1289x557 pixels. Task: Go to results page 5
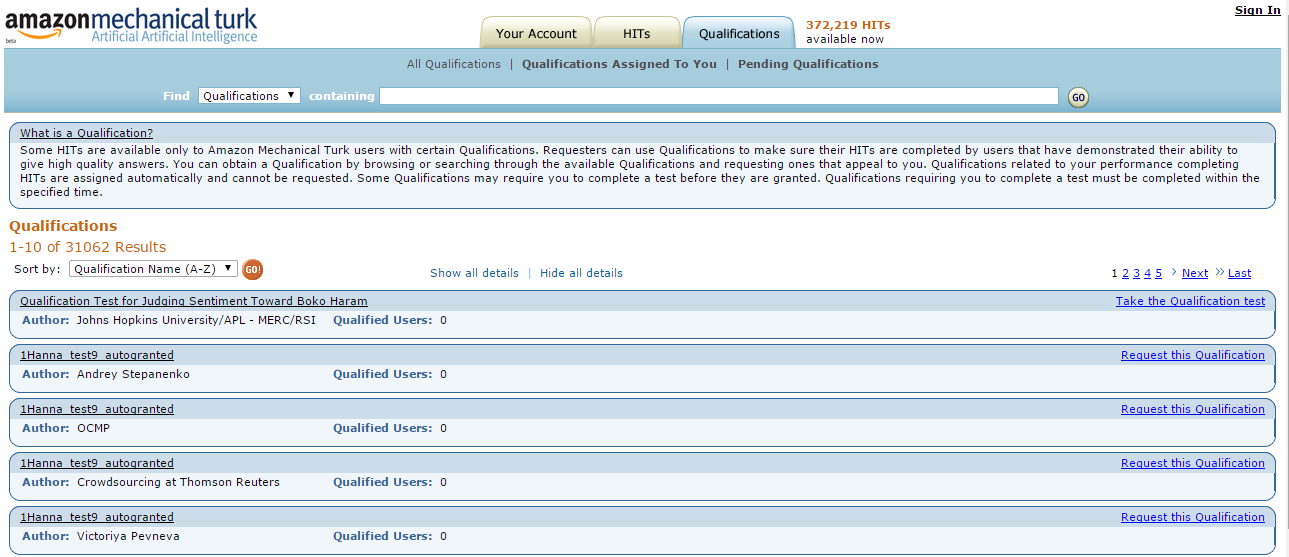[x=1159, y=273]
